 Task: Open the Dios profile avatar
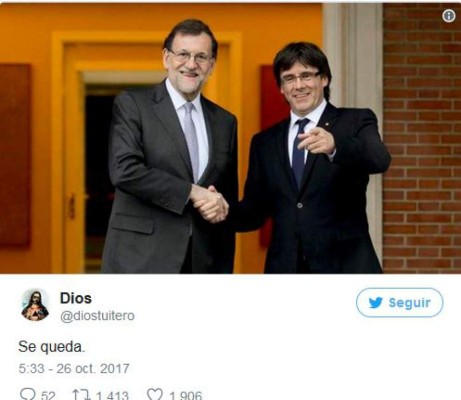(x=35, y=305)
